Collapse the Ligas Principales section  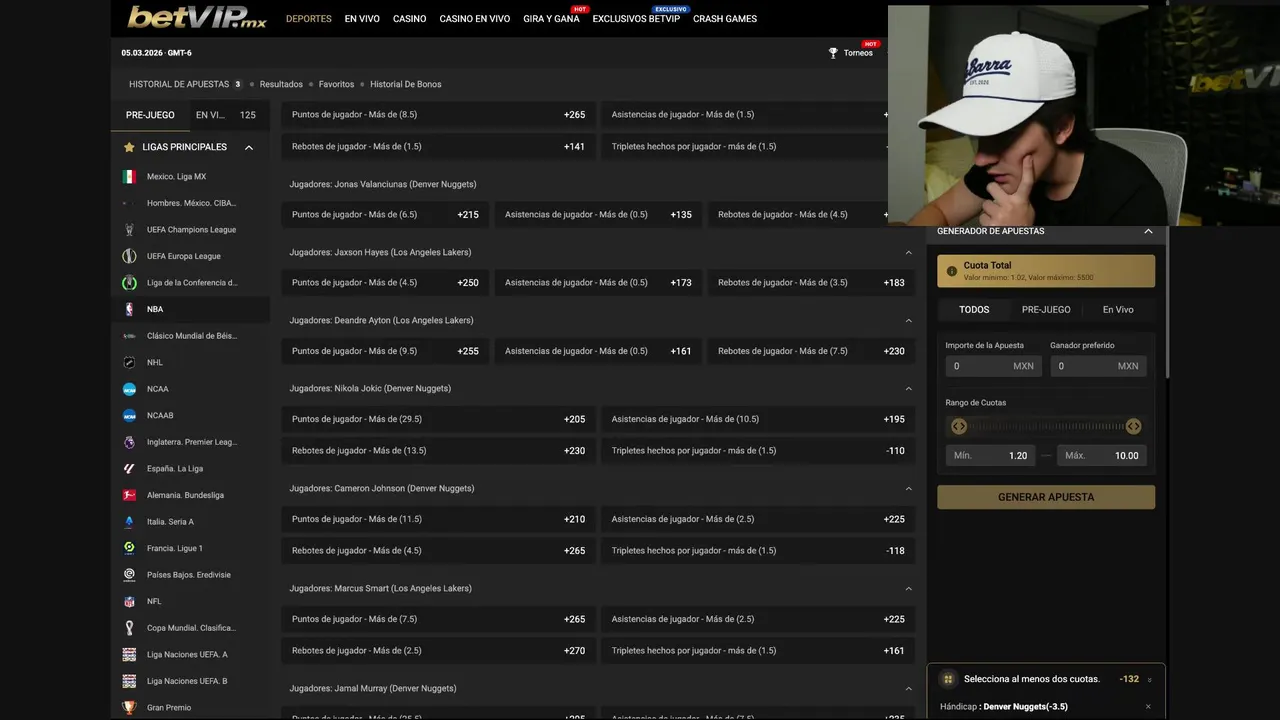tap(249, 147)
